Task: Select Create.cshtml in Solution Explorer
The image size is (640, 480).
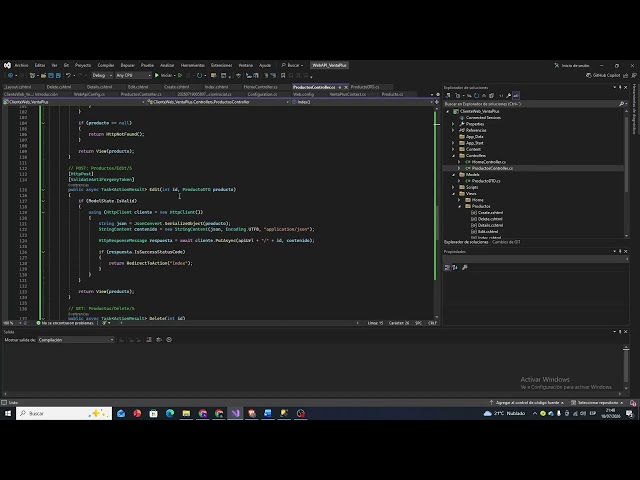Action: (487, 213)
